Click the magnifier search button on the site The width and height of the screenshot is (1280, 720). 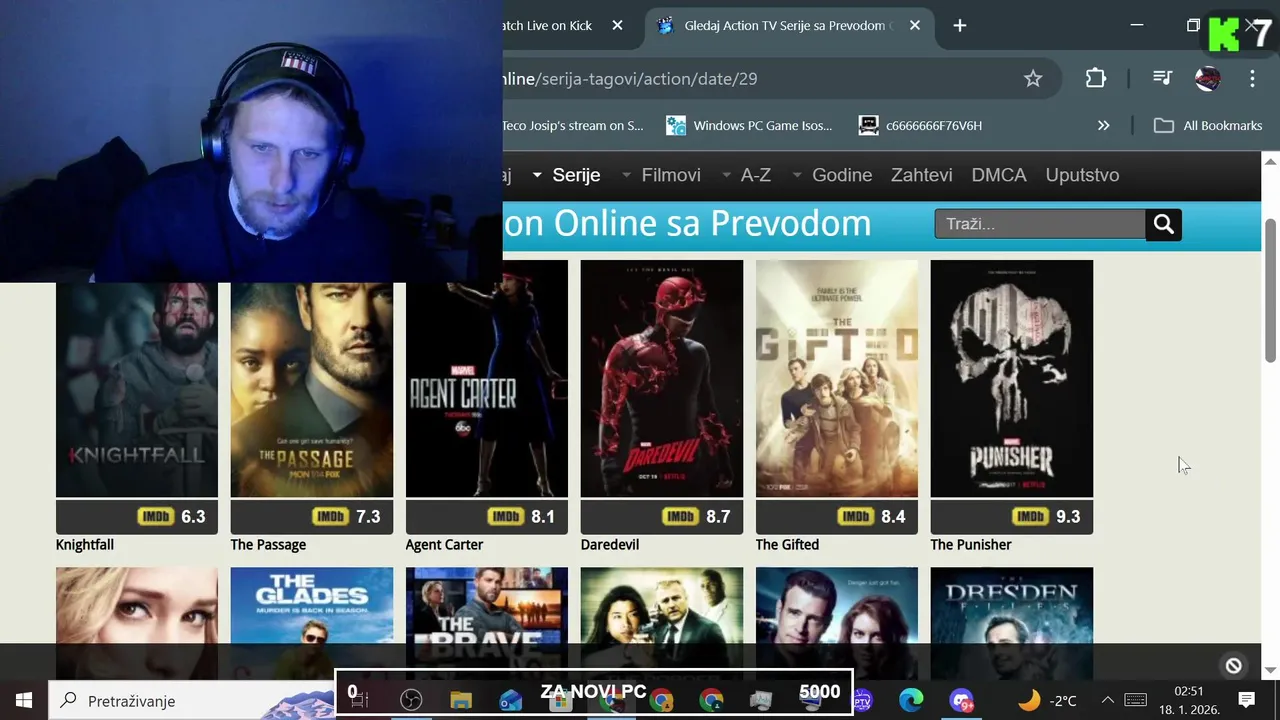[x=1163, y=224]
